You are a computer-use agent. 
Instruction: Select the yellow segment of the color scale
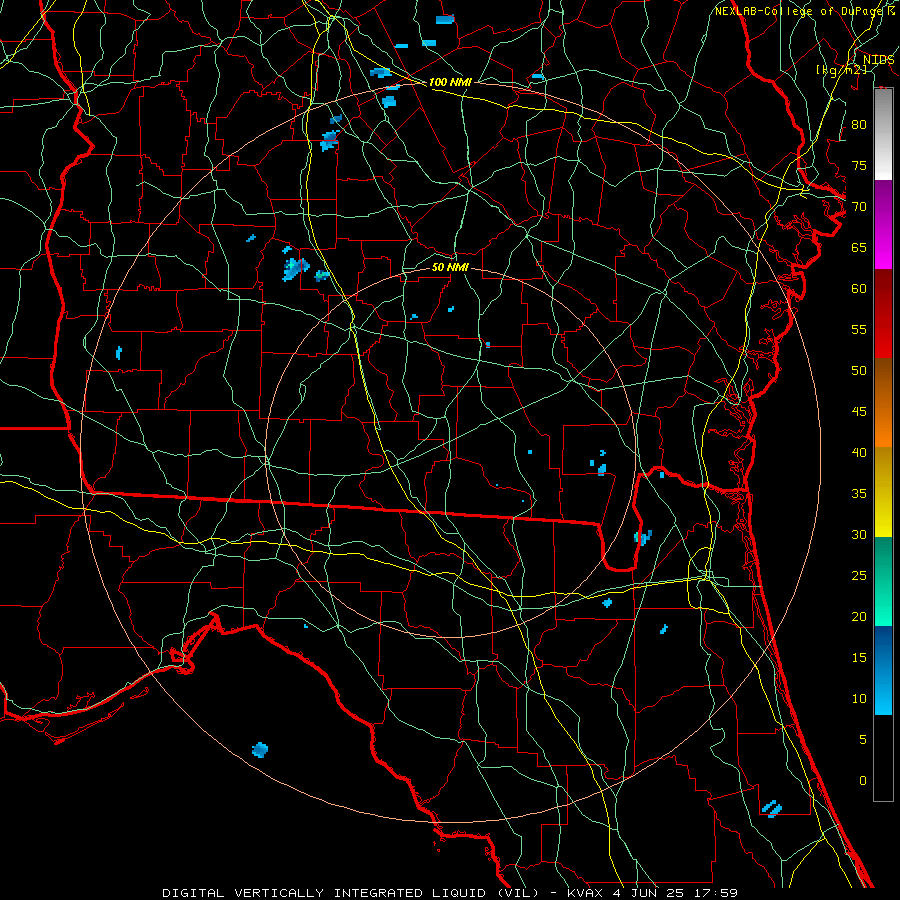(883, 492)
